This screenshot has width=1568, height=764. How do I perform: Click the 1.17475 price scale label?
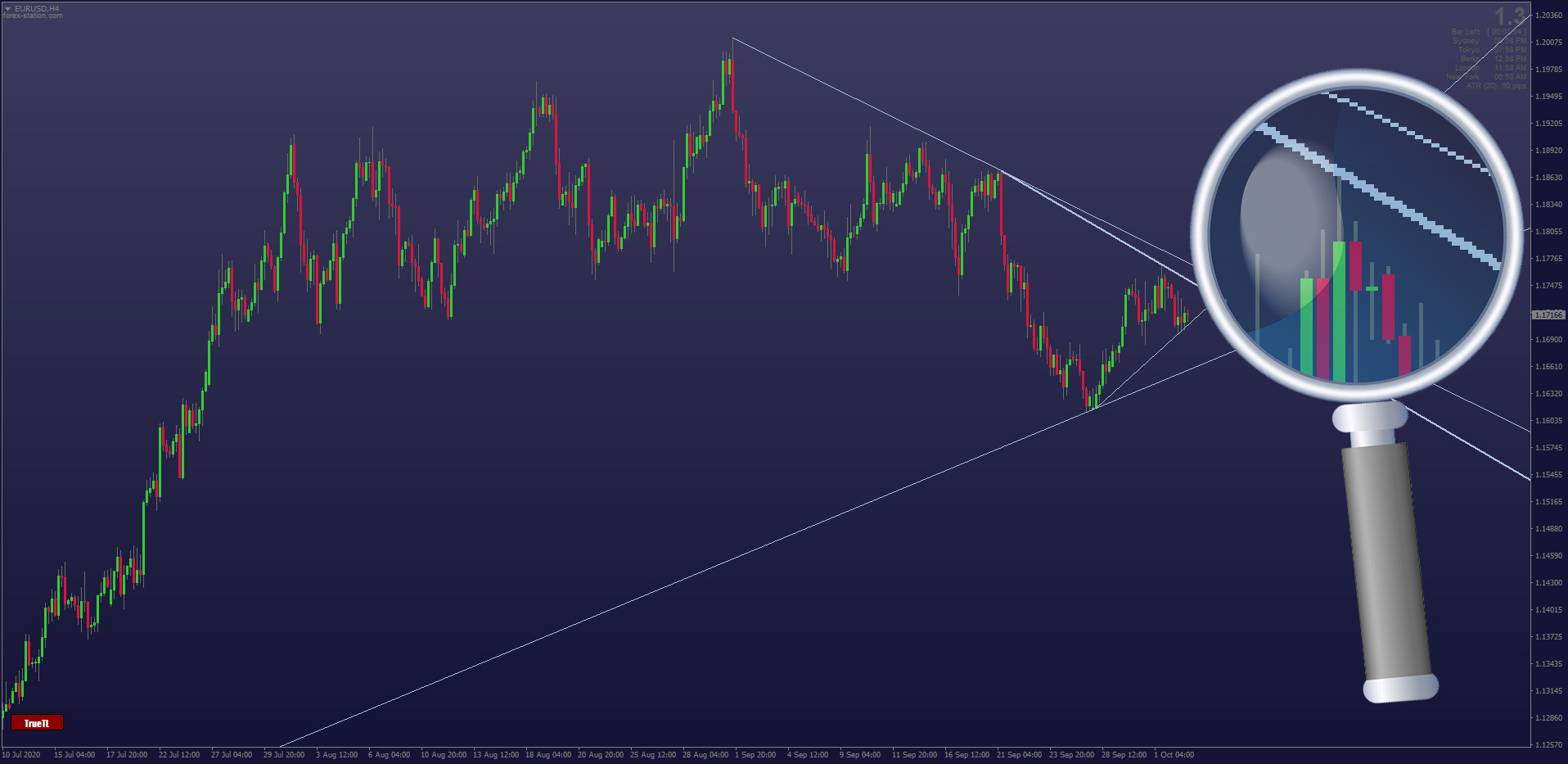[1548, 286]
